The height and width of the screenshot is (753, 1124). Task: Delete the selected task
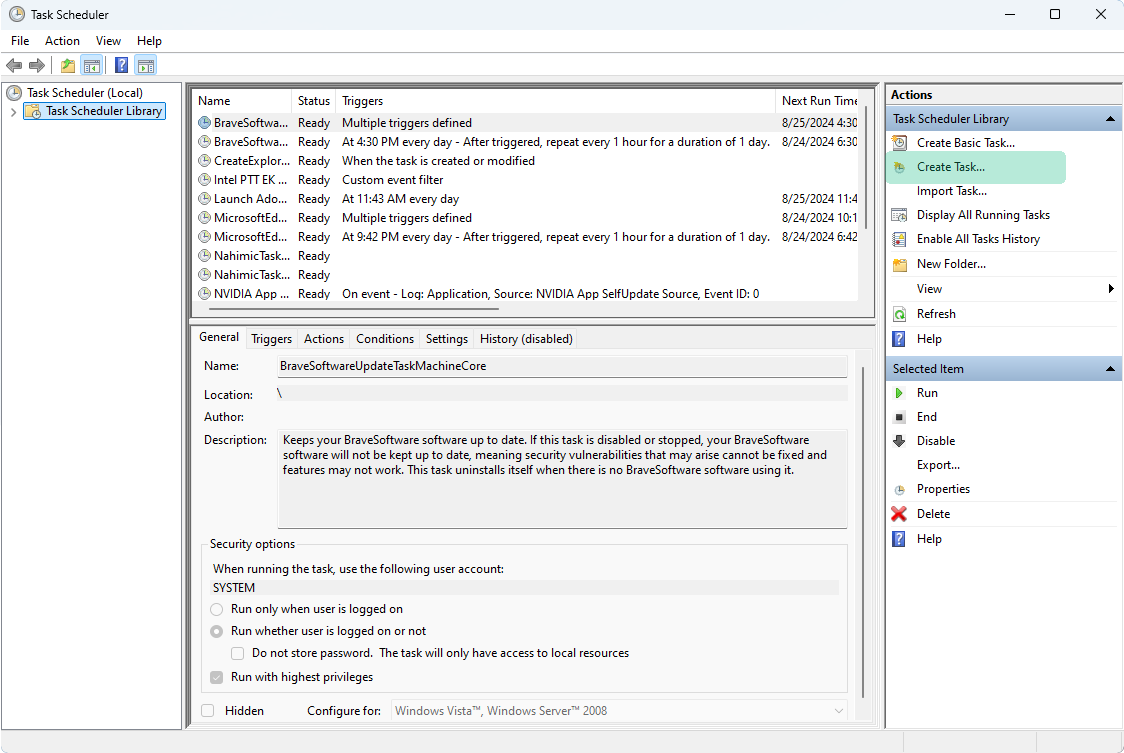coord(932,513)
